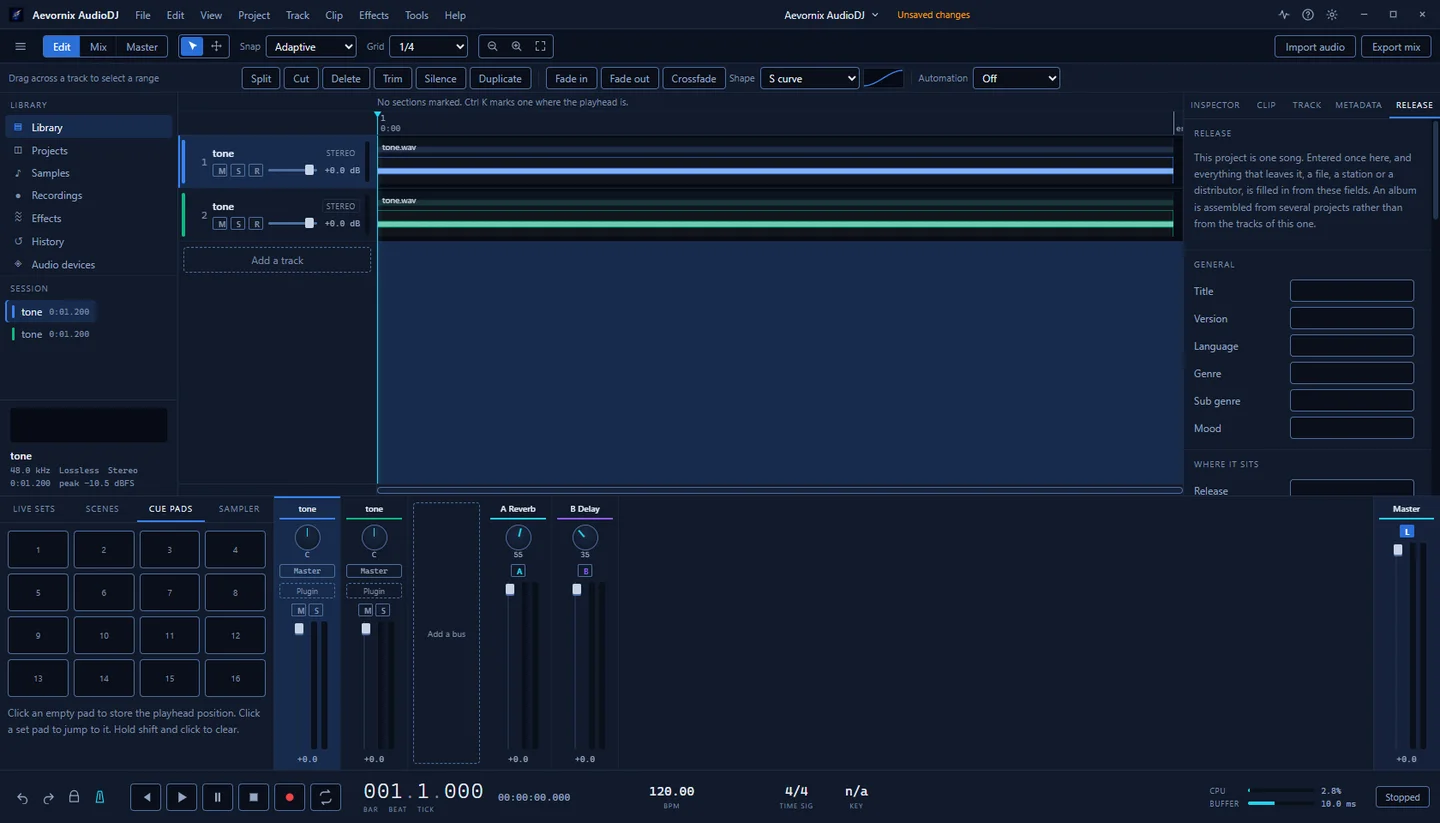Switch to the Metadata tab
Screen dimensions: 1440x823
pyautogui.click(x=1358, y=105)
